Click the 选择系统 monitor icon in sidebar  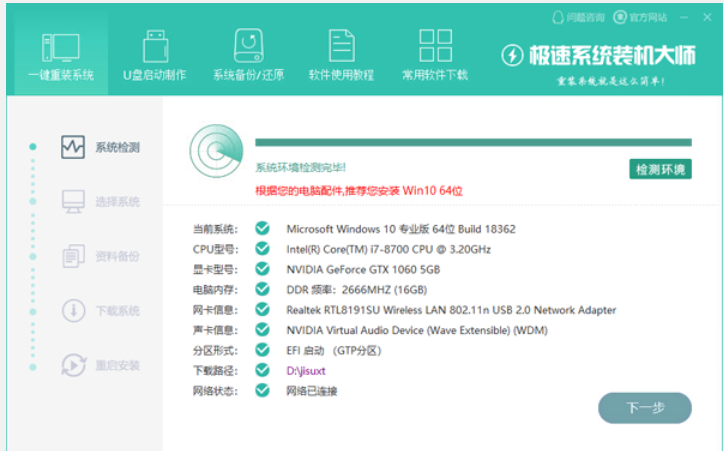click(73, 201)
